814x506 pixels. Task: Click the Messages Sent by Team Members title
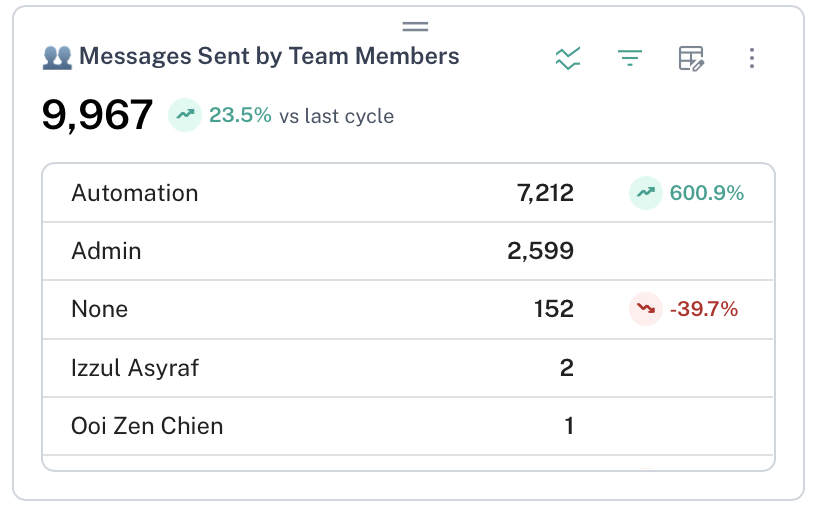[x=269, y=57]
